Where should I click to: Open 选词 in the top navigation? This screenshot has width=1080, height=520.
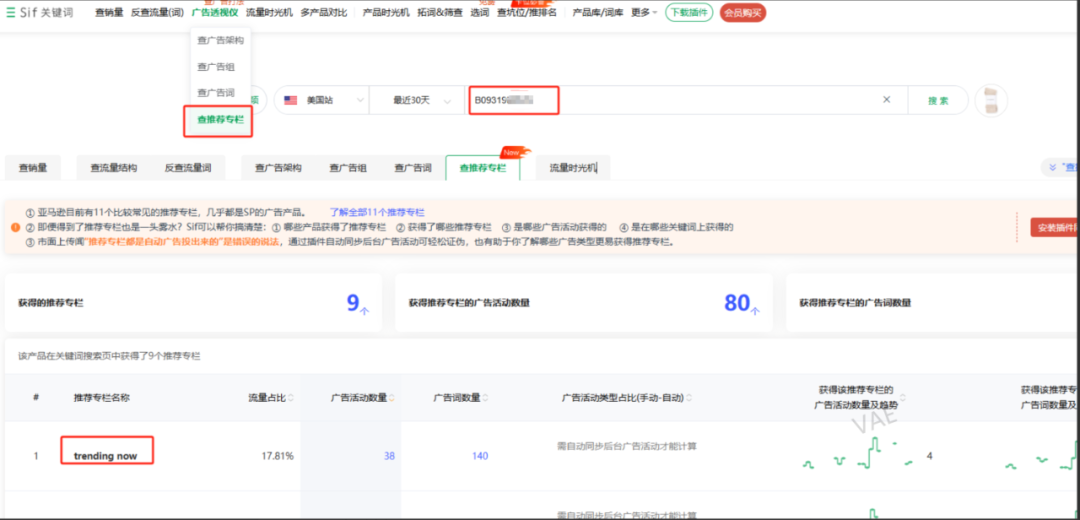click(479, 12)
